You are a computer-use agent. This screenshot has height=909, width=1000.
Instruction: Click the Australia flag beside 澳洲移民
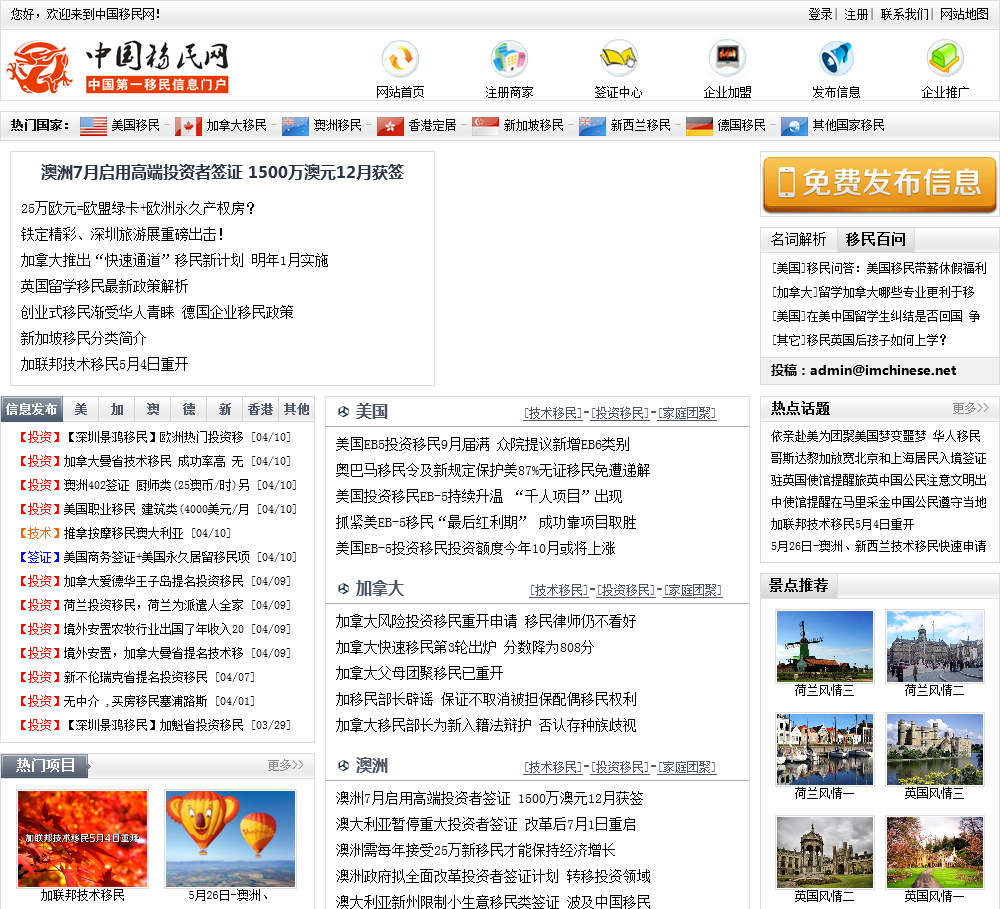click(x=295, y=126)
